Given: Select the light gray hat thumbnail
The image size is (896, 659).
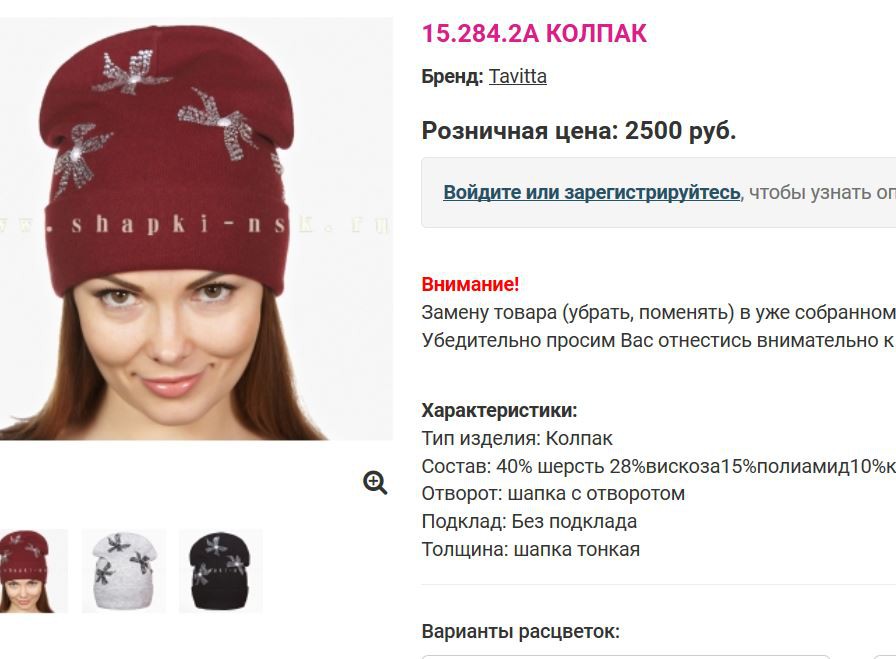Looking at the screenshot, I should tap(123, 571).
